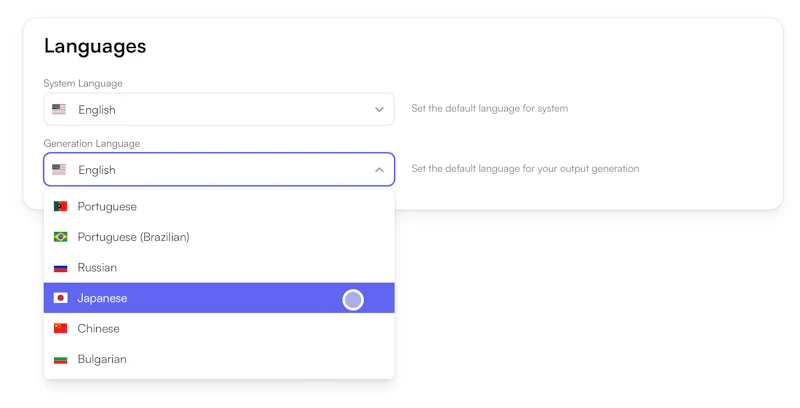Image resolution: width=800 pixels, height=408 pixels.
Task: Select Russian as generation language
Action: pyautogui.click(x=97, y=268)
